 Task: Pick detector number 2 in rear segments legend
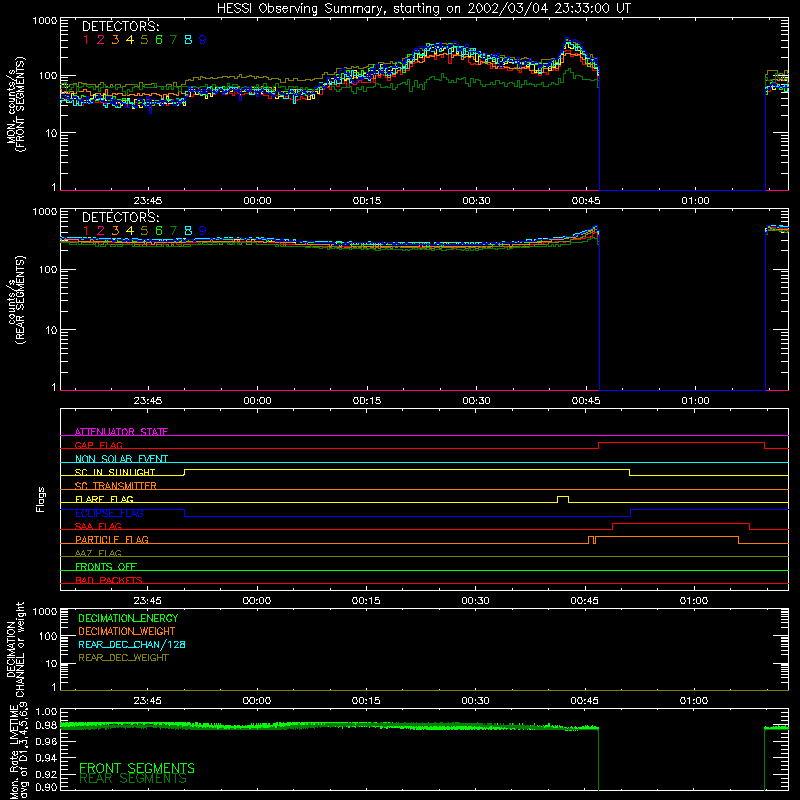[101, 231]
